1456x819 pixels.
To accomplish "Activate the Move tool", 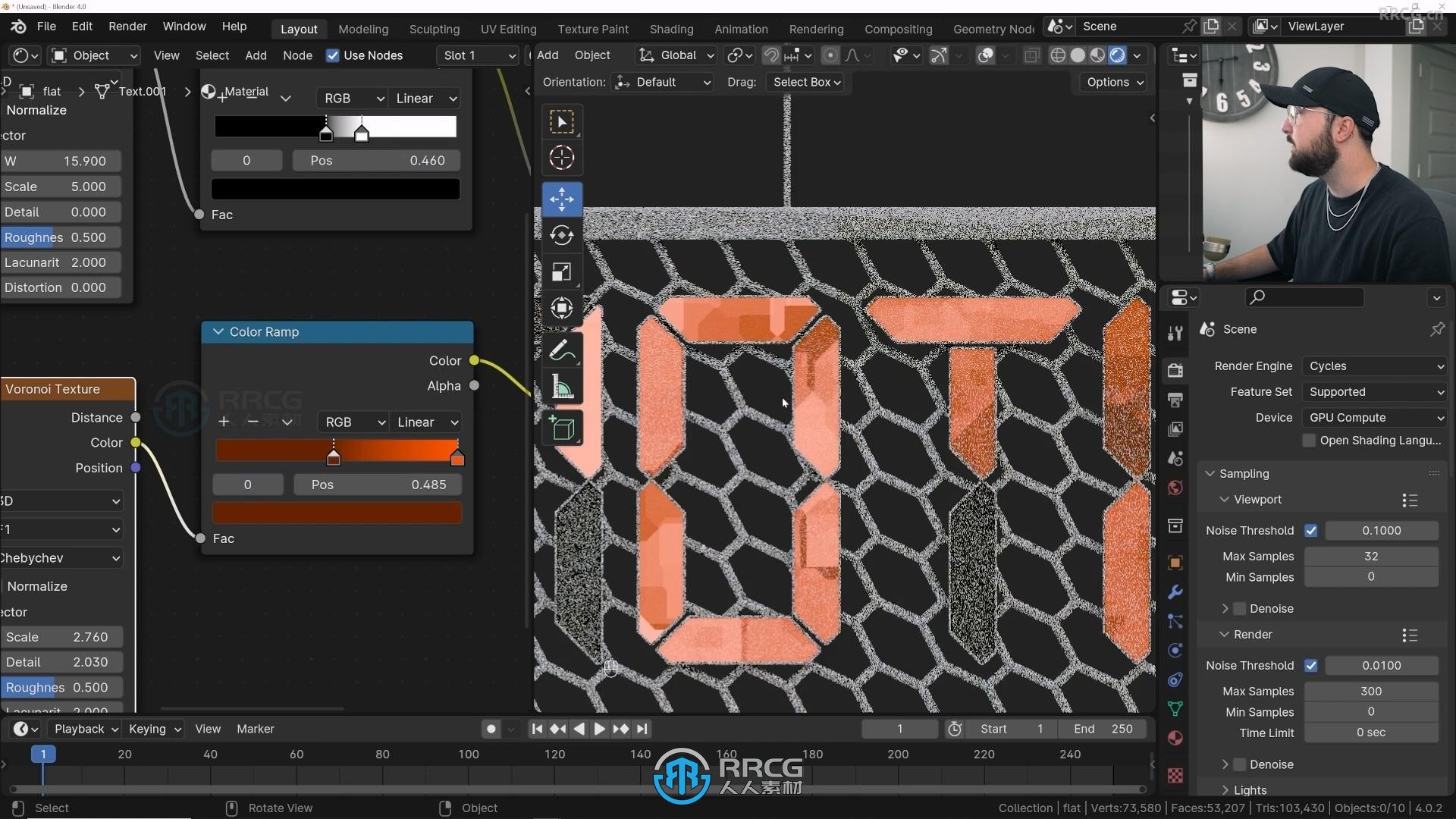I will click(x=562, y=199).
